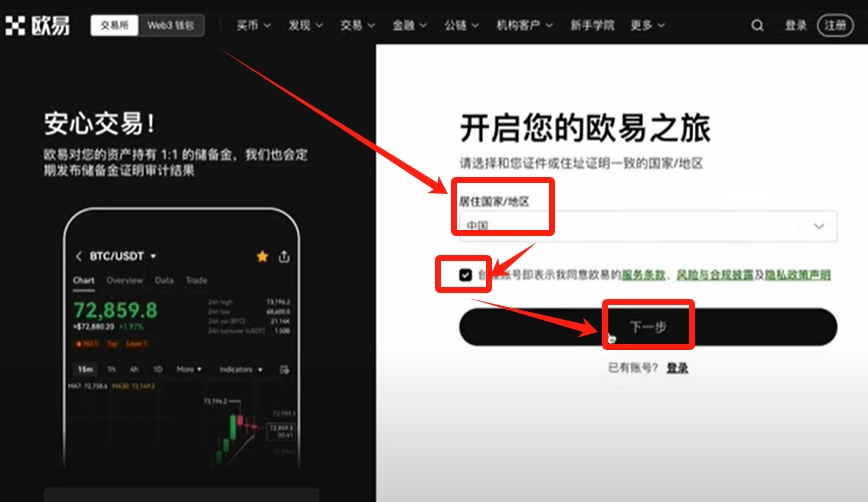The width and height of the screenshot is (868, 502).
Task: Click the 注册 button in the header
Action: (835, 26)
